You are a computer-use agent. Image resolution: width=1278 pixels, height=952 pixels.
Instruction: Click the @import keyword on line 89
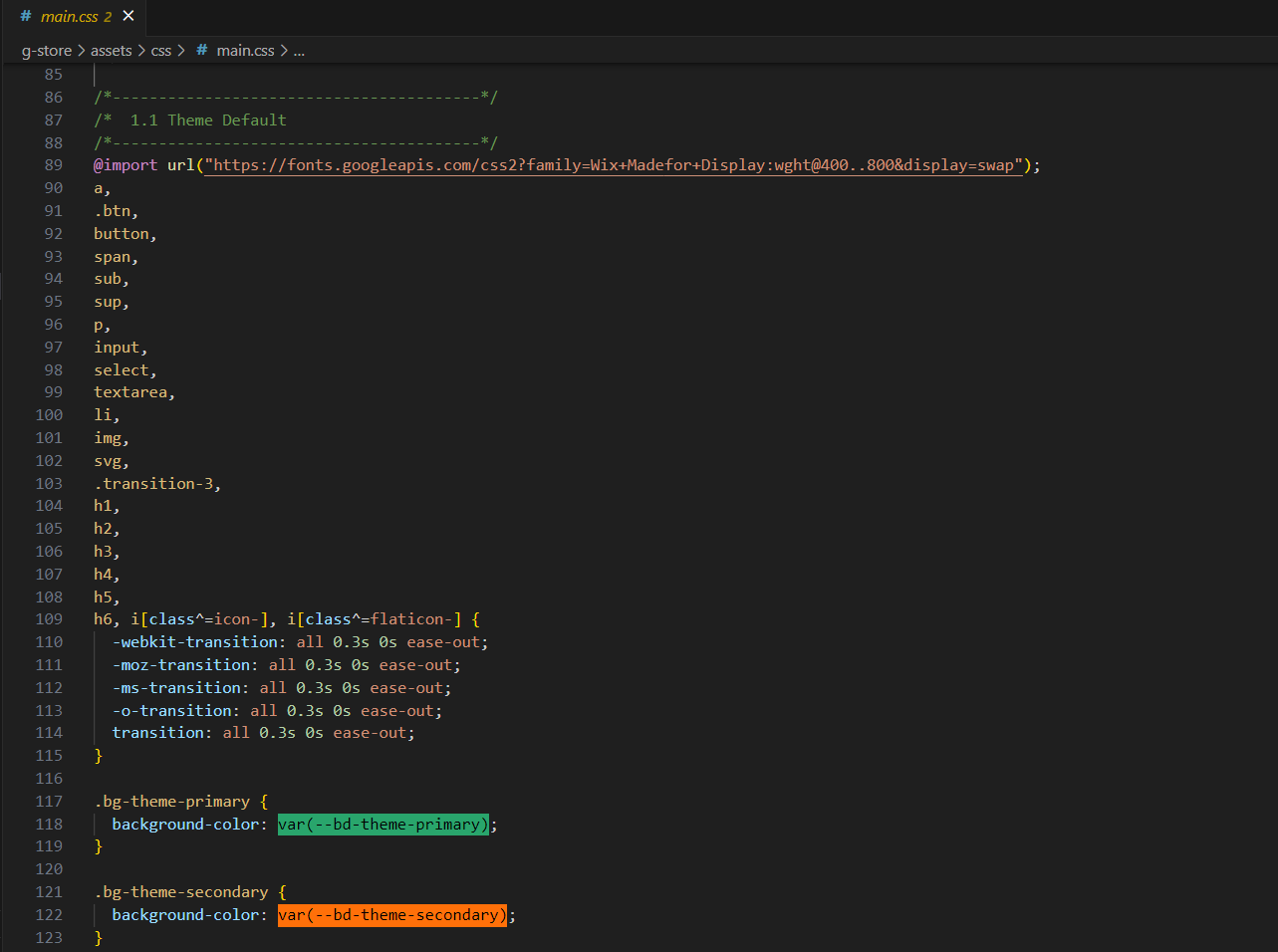point(126,165)
